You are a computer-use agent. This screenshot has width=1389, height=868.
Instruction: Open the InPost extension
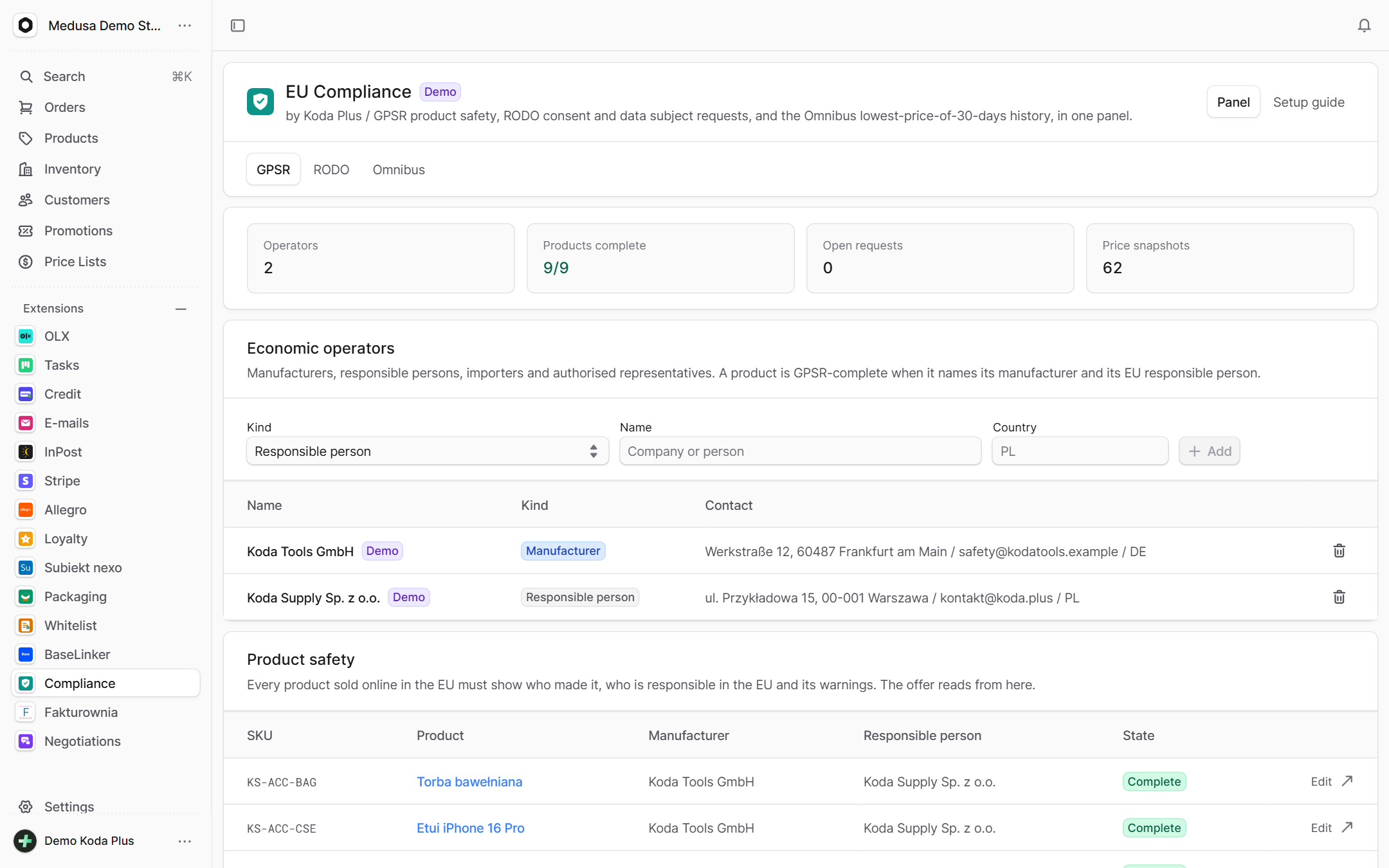tap(106, 452)
